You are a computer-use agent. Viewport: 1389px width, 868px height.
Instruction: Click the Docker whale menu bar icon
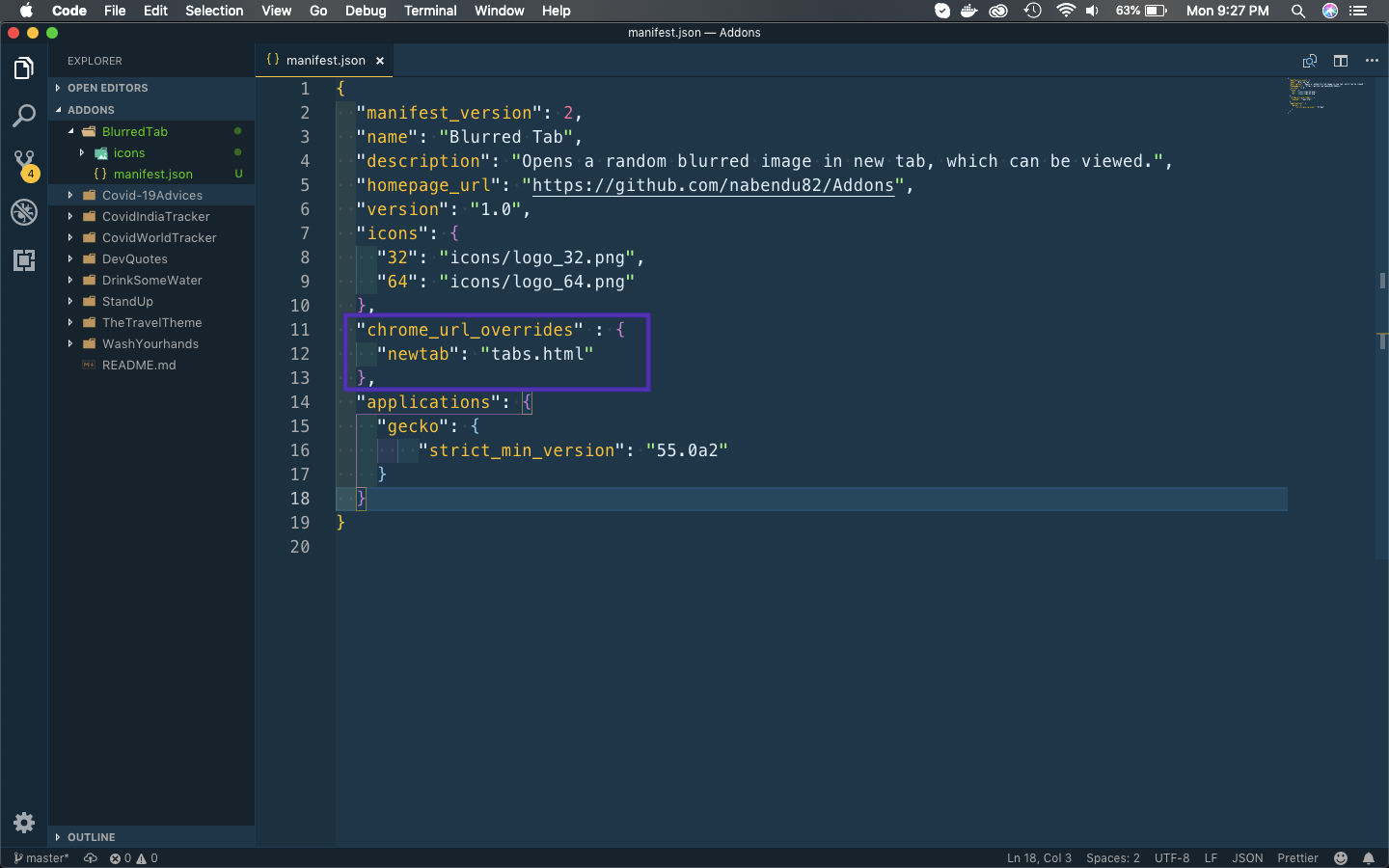tap(969, 11)
